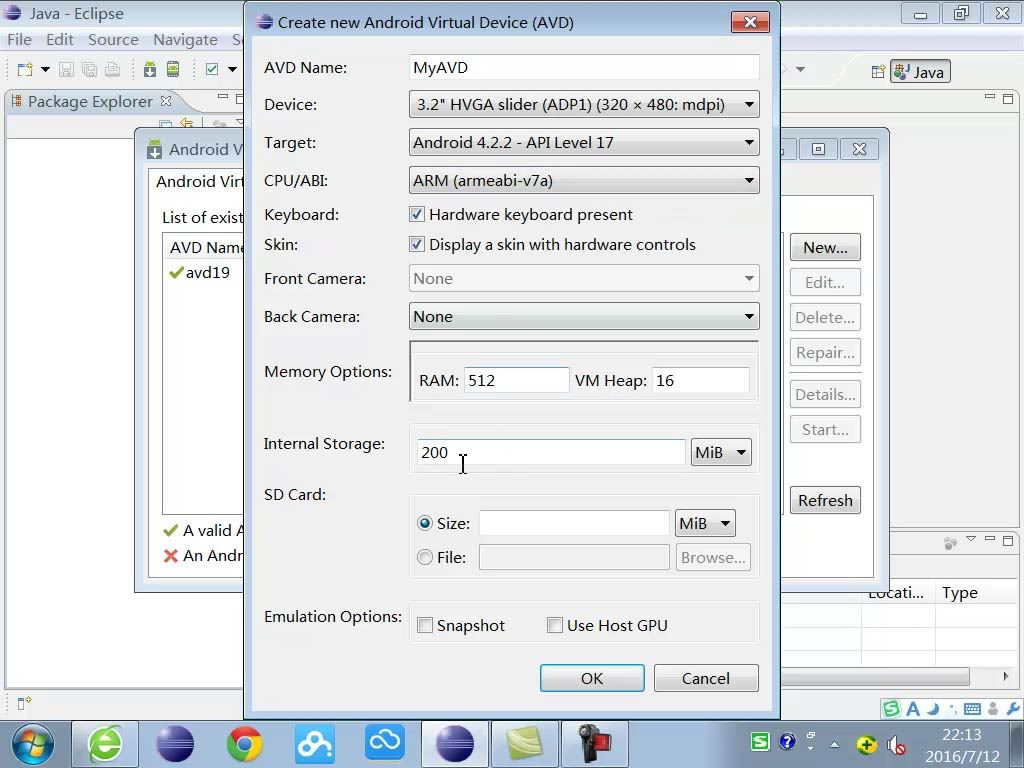The height and width of the screenshot is (768, 1024).
Task: Click the Open Perspective icon beside Java
Action: pos(878,71)
